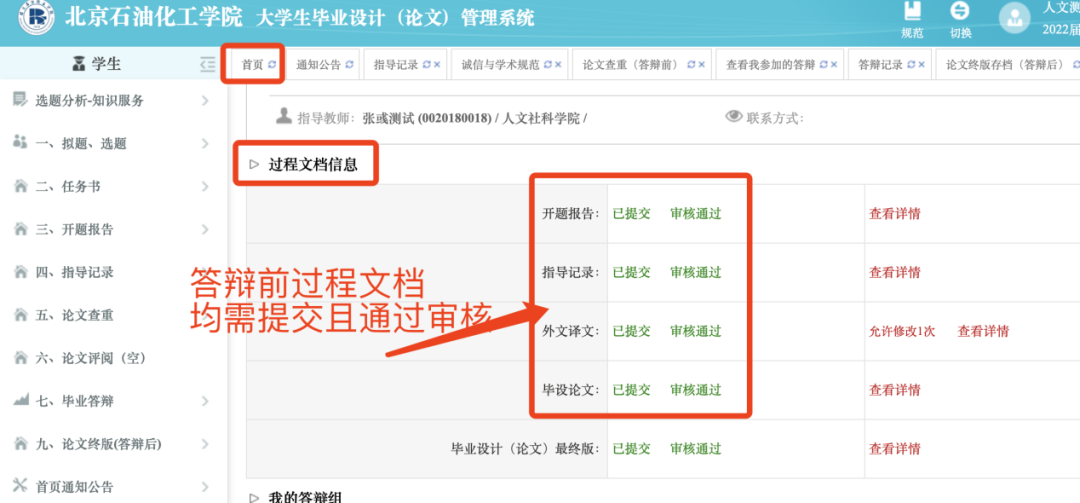
Task: Click the 切换 switch icon
Action: (x=960, y=12)
